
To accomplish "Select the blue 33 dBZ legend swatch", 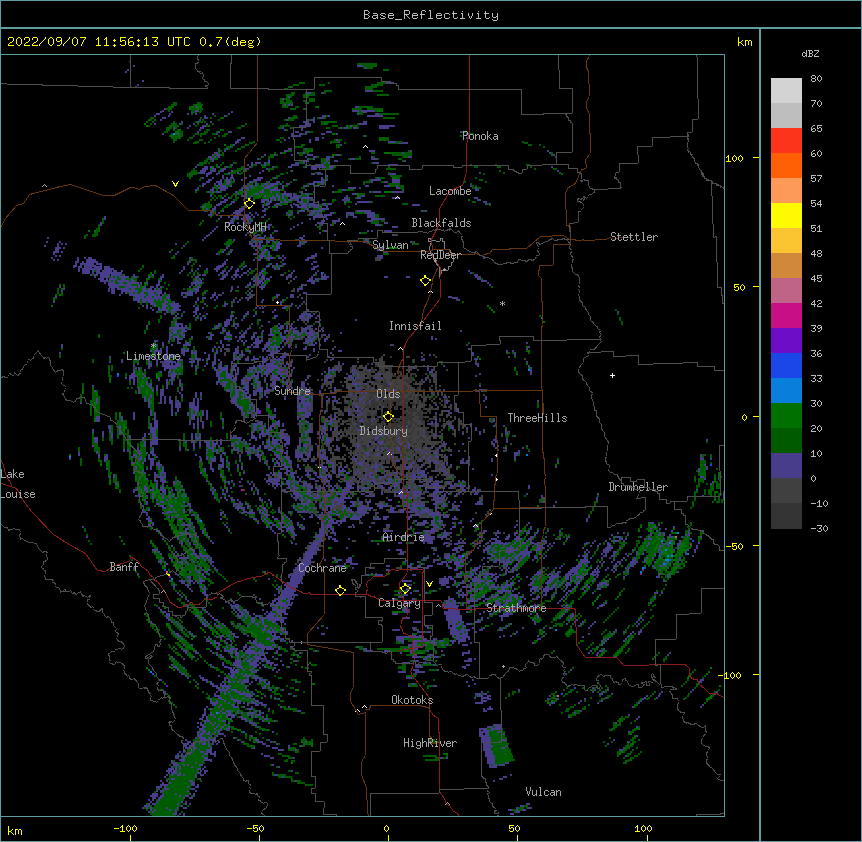I will (786, 365).
